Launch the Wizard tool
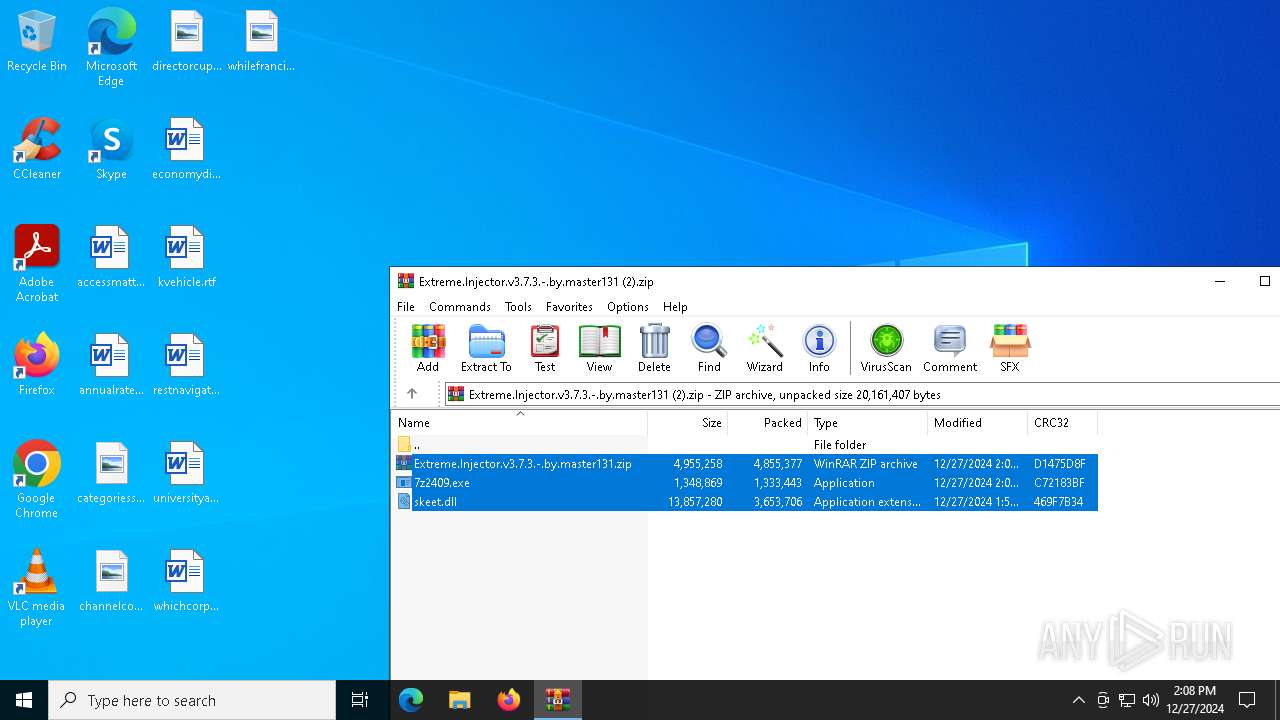The height and width of the screenshot is (720, 1280). pos(764,348)
